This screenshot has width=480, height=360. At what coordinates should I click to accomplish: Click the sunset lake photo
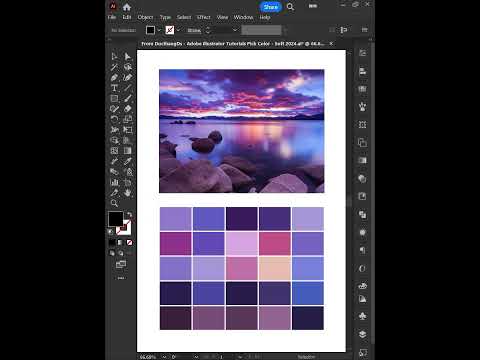click(242, 131)
